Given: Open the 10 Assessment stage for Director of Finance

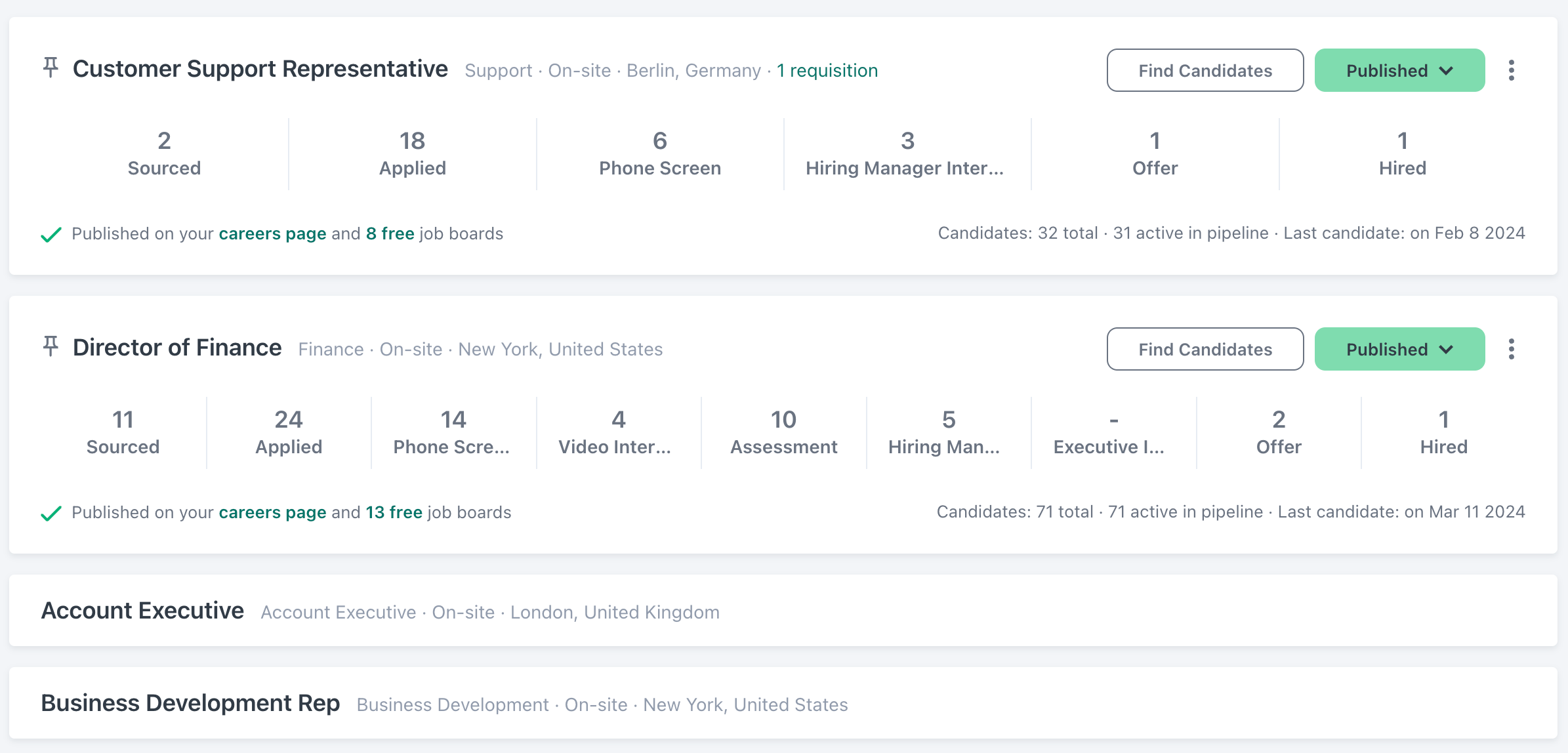Looking at the screenshot, I should pos(783,433).
